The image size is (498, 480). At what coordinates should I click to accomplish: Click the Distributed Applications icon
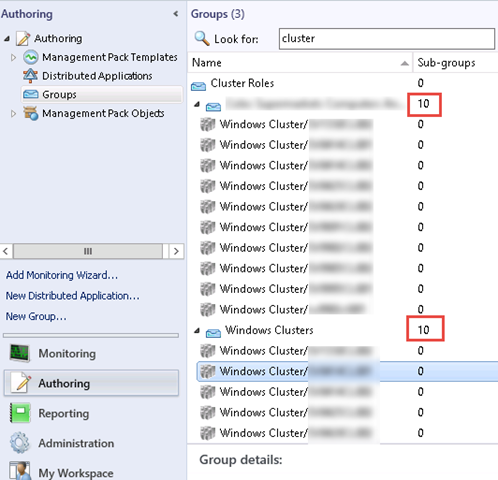coord(30,76)
